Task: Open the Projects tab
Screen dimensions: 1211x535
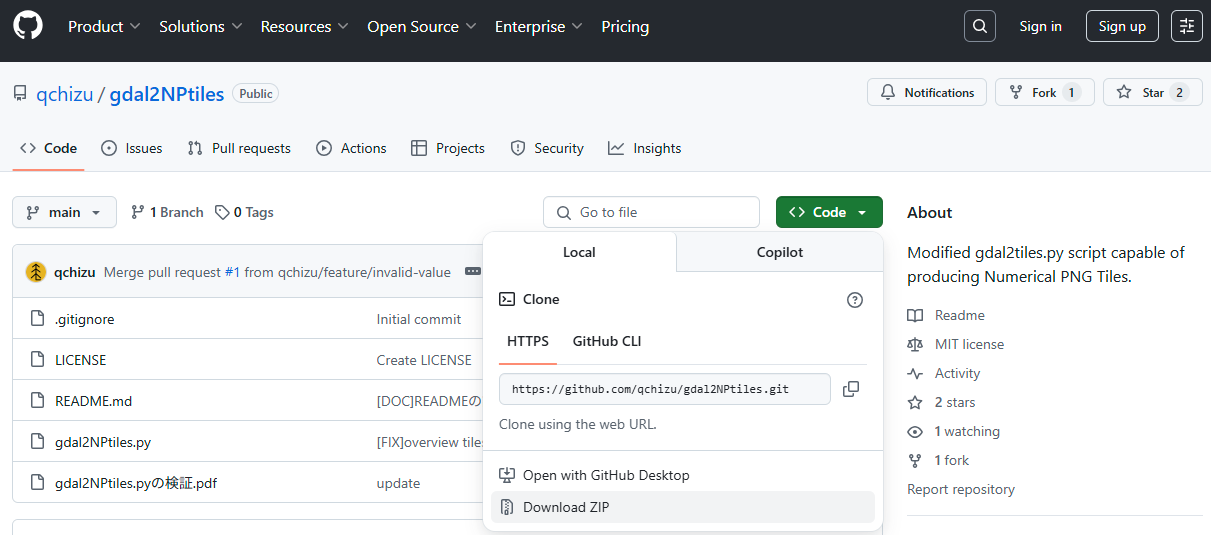Action: [448, 148]
